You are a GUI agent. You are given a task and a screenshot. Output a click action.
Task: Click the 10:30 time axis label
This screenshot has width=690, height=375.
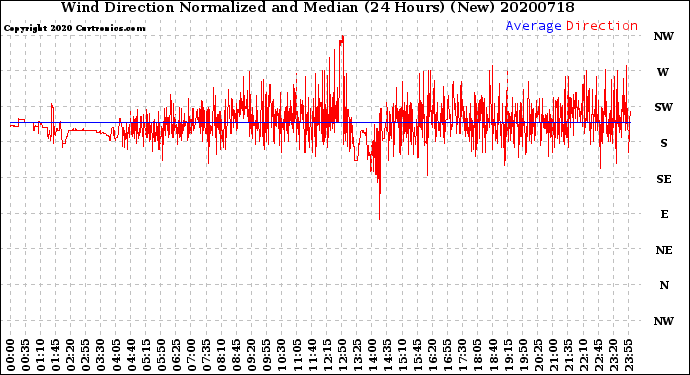click(x=282, y=355)
